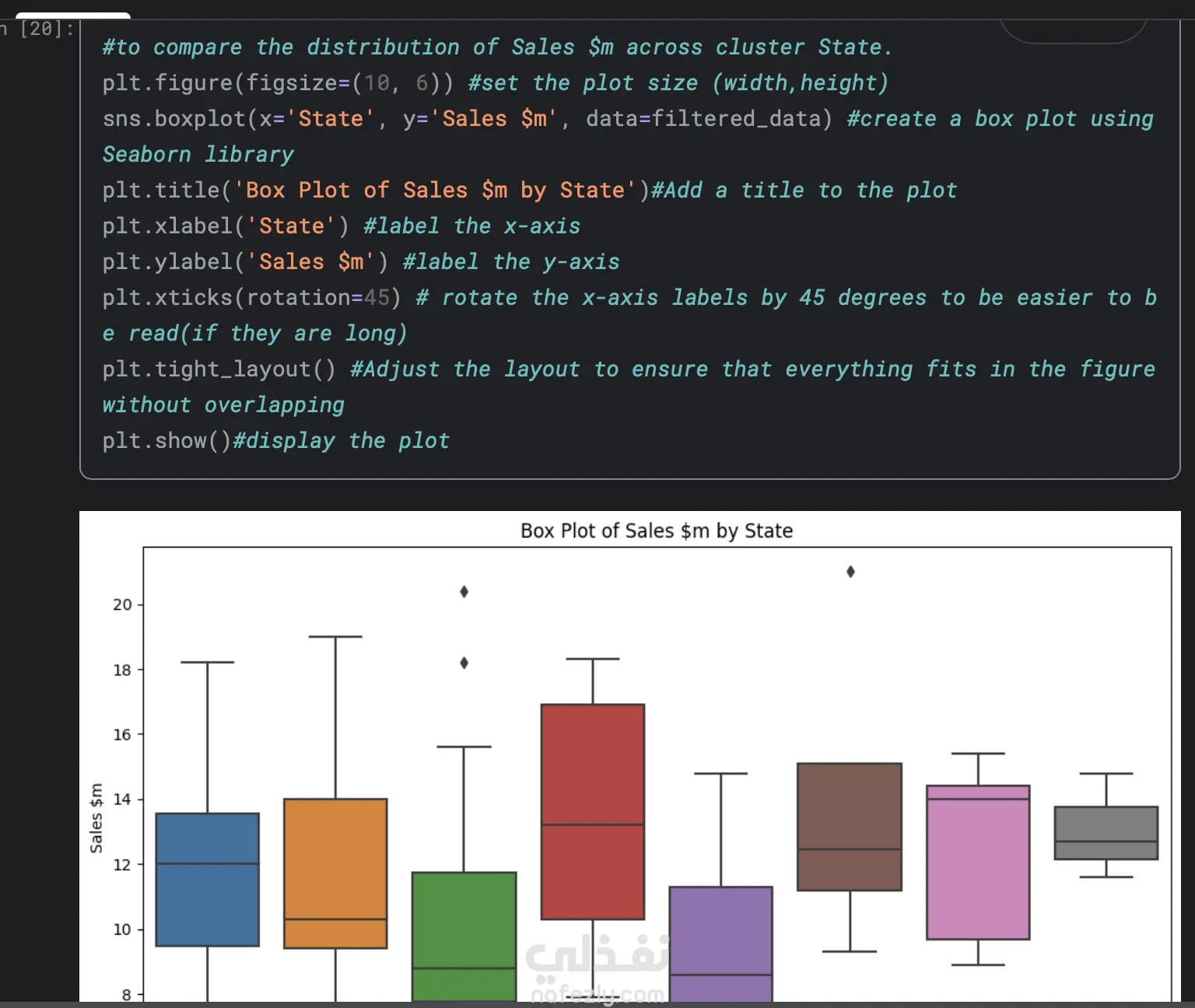Image resolution: width=1195 pixels, height=1008 pixels.
Task: Click the plt.xticks(rotation=45) code line
Action: [x=251, y=298]
